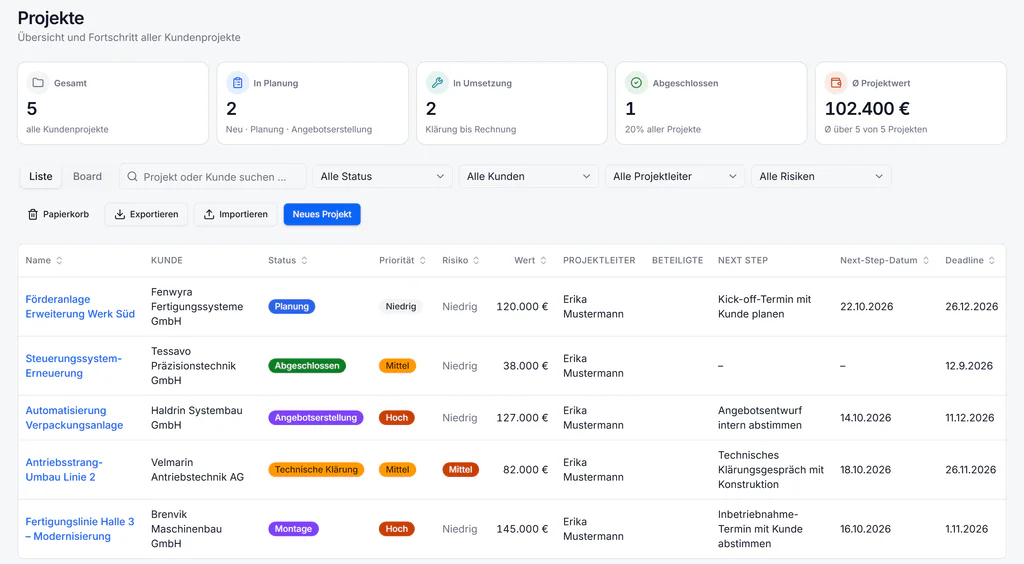Open project Steuerungssystem-Erneuerung
The width and height of the screenshot is (1024, 564).
tap(73, 366)
